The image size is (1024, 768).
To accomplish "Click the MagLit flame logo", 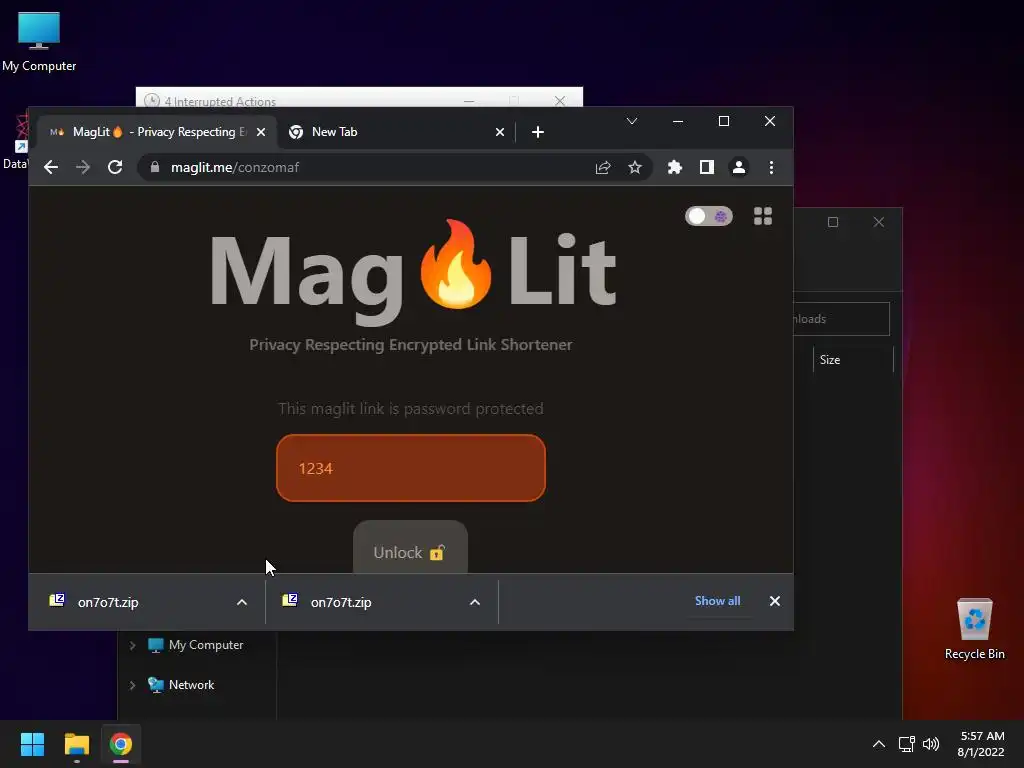I will click(x=456, y=264).
